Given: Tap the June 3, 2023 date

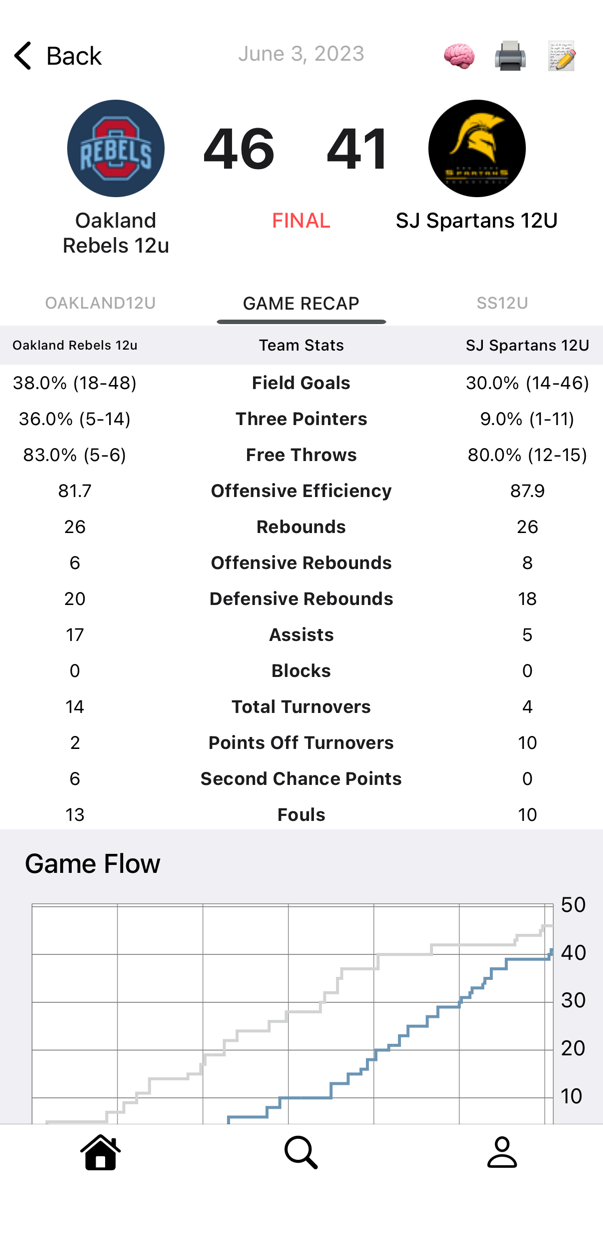Looking at the screenshot, I should 301,54.
